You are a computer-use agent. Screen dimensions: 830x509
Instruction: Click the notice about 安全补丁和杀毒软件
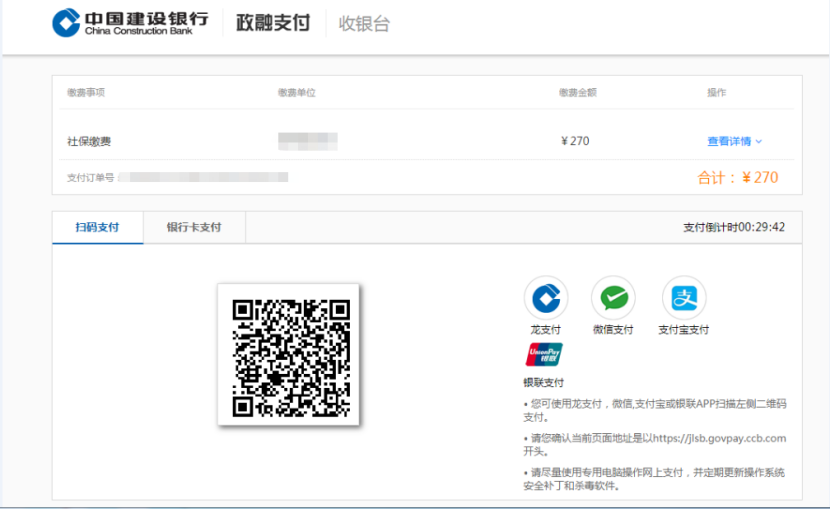point(654,479)
